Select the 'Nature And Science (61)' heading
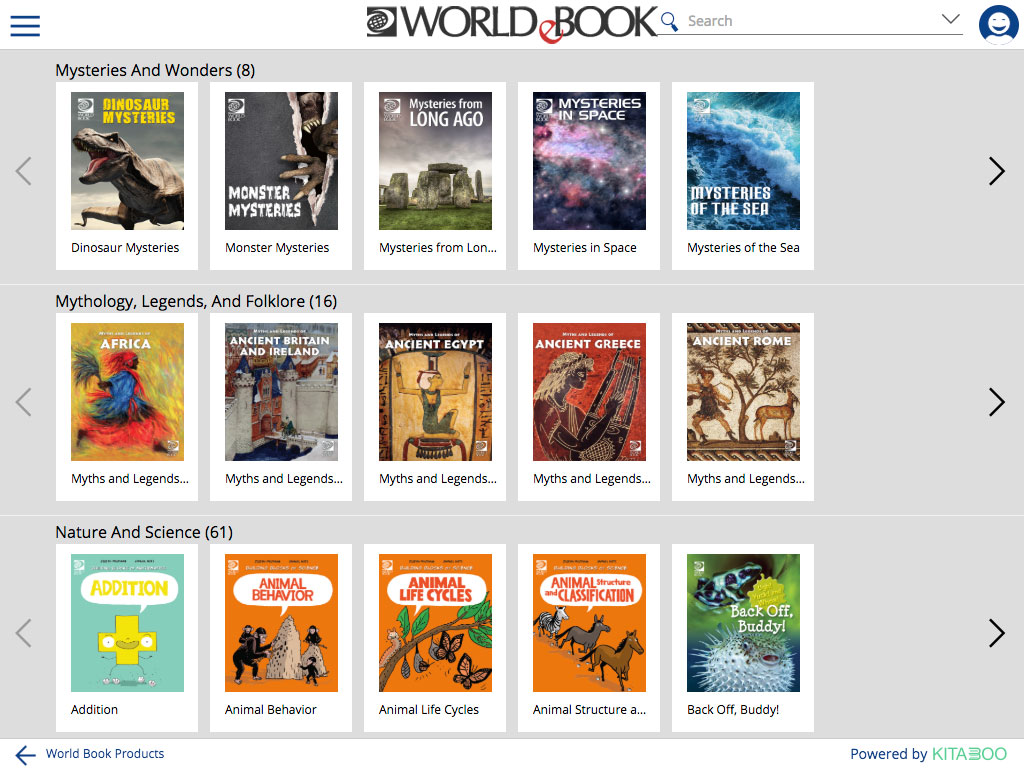 tap(144, 532)
